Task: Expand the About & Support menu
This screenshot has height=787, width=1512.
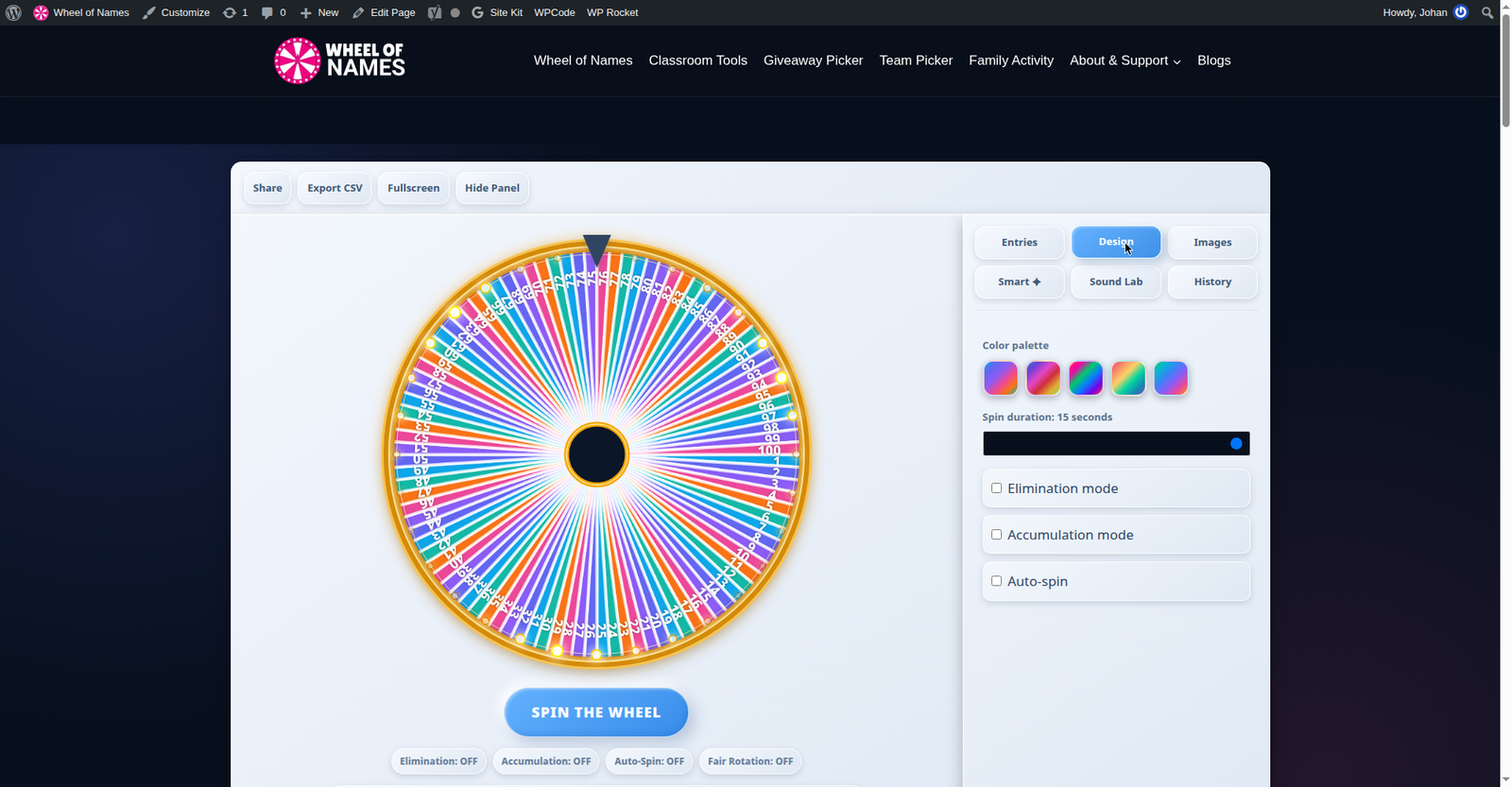Action: pos(1125,60)
